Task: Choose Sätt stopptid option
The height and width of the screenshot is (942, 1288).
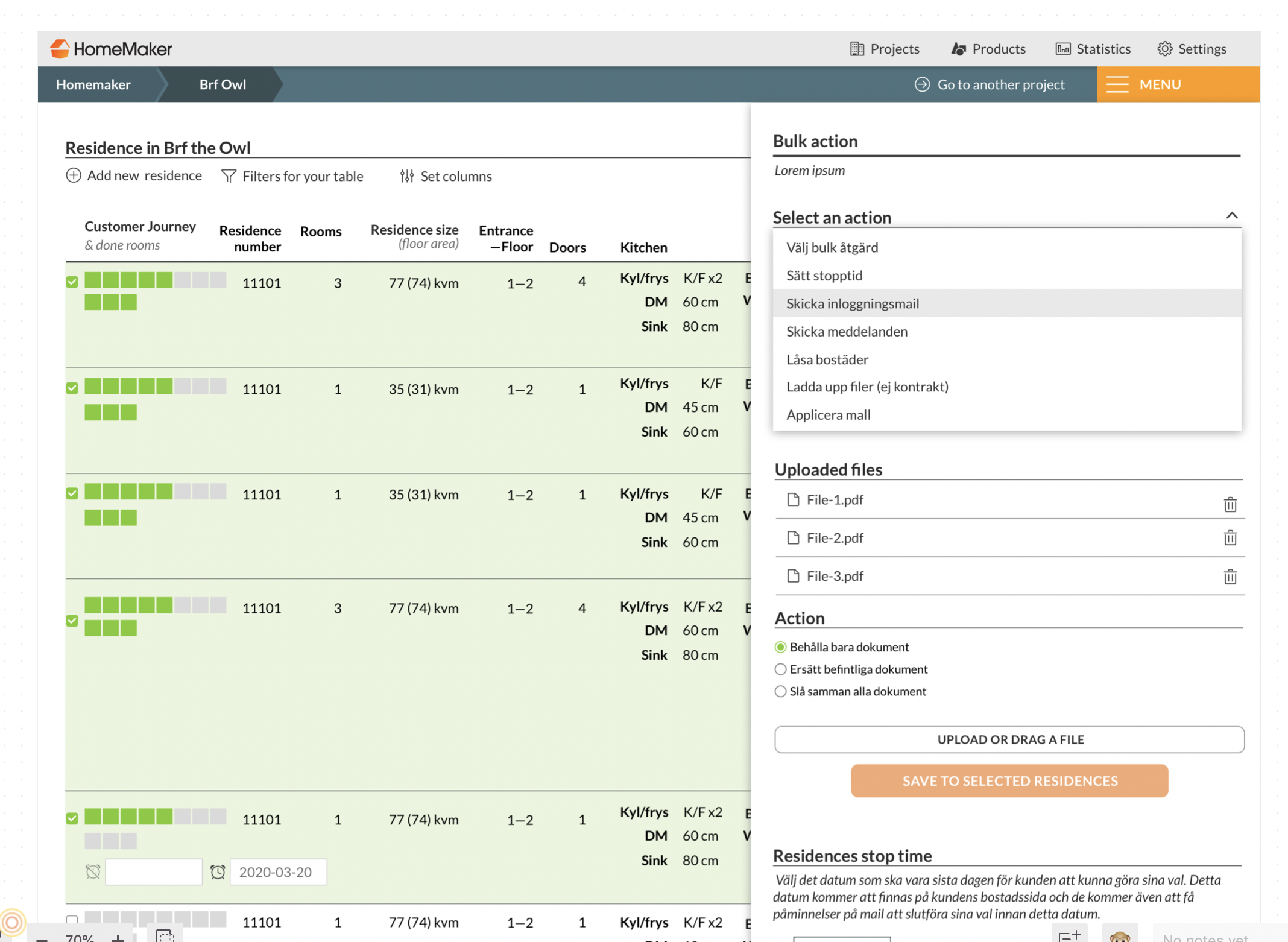Action: (1007, 275)
